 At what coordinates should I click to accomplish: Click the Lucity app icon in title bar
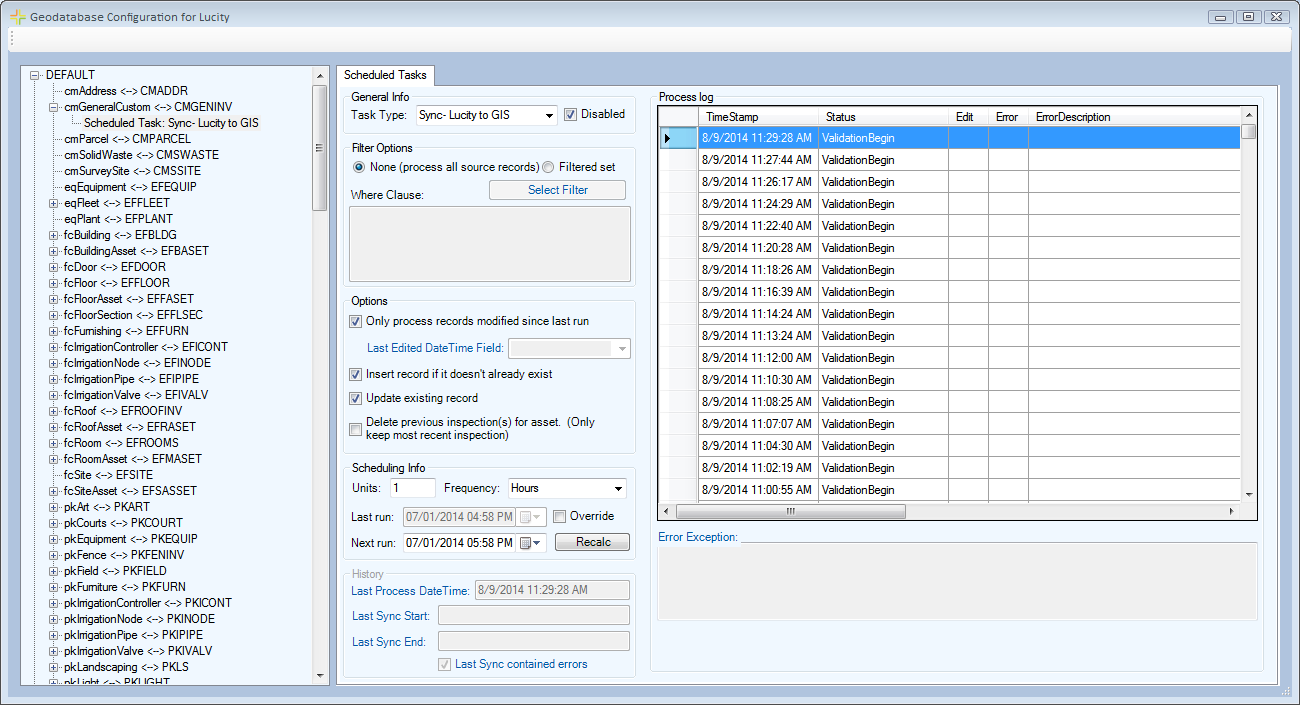click(17, 17)
